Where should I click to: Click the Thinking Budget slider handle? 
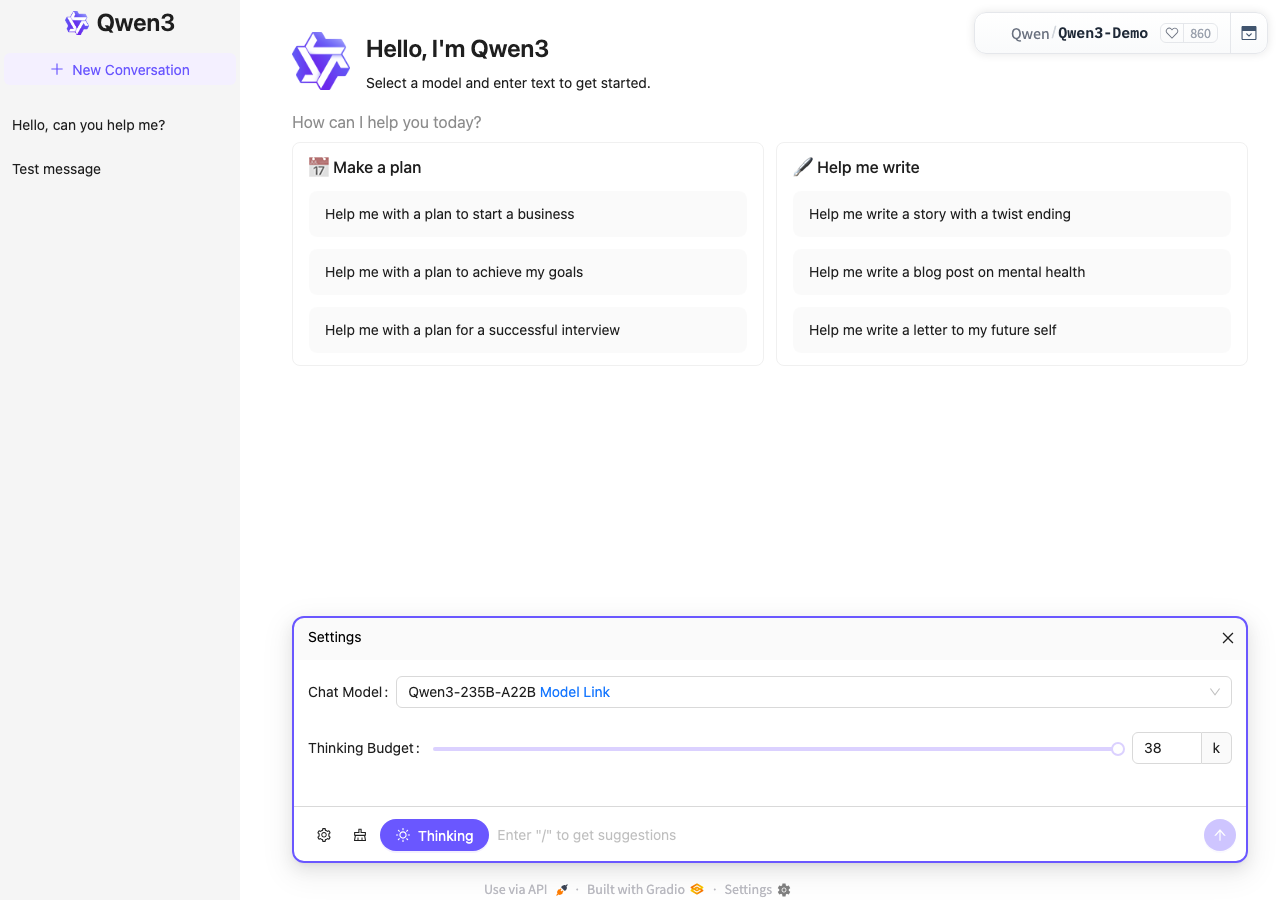[1118, 749]
